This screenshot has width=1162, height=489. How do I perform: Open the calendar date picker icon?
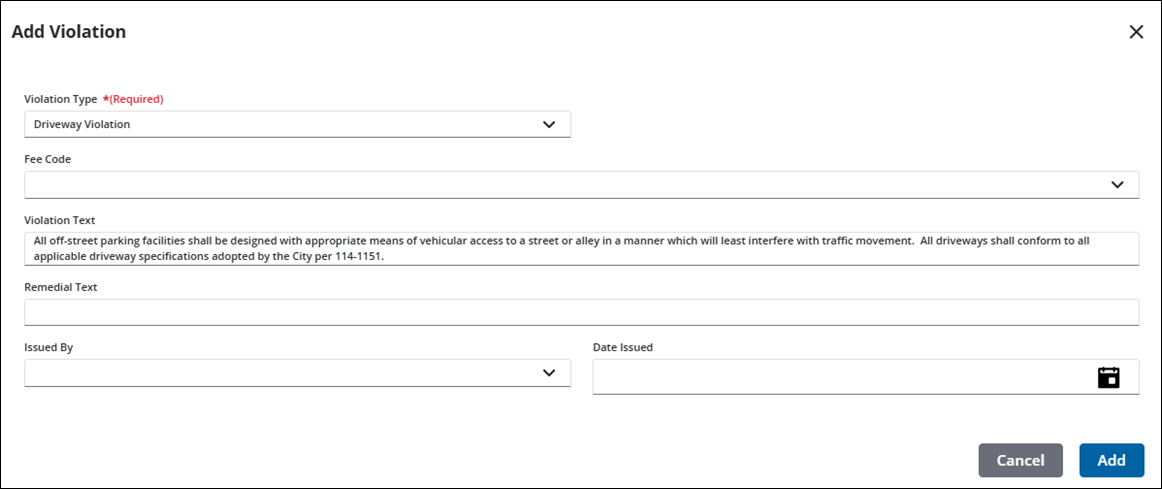click(1108, 377)
